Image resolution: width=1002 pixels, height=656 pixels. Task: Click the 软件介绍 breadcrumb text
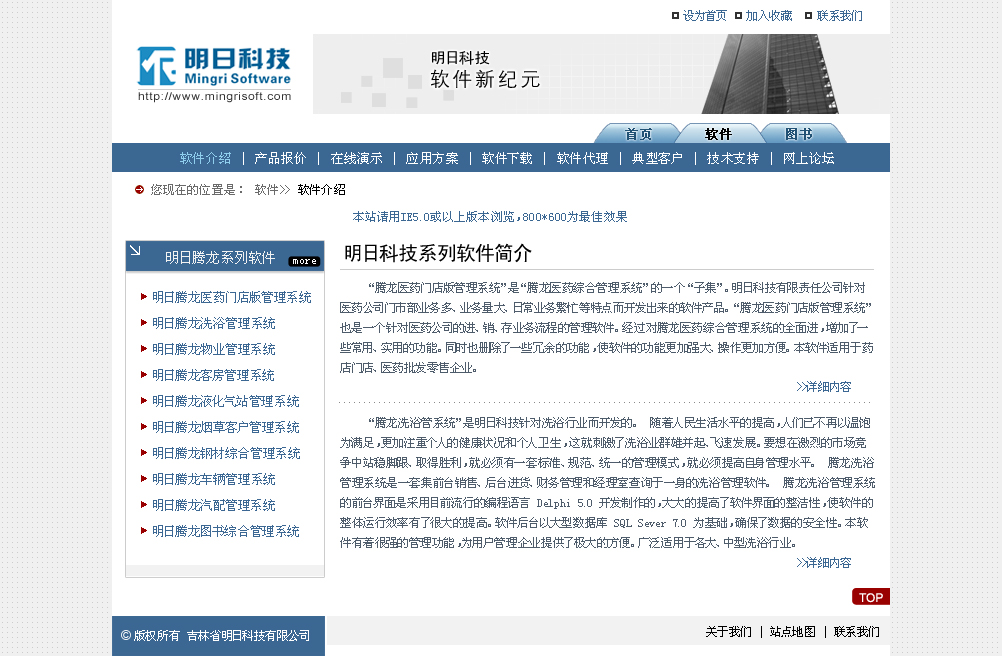[x=321, y=190]
